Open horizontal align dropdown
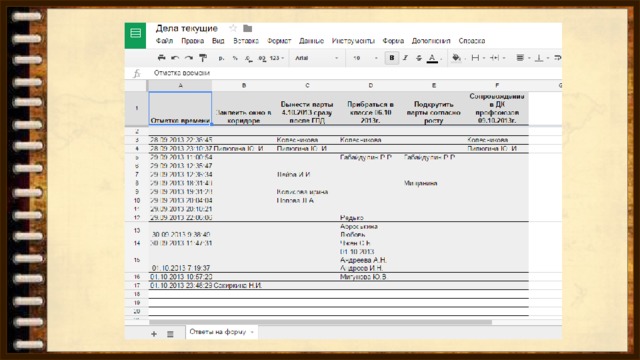Image resolution: width=640 pixels, height=360 pixels. (x=522, y=58)
